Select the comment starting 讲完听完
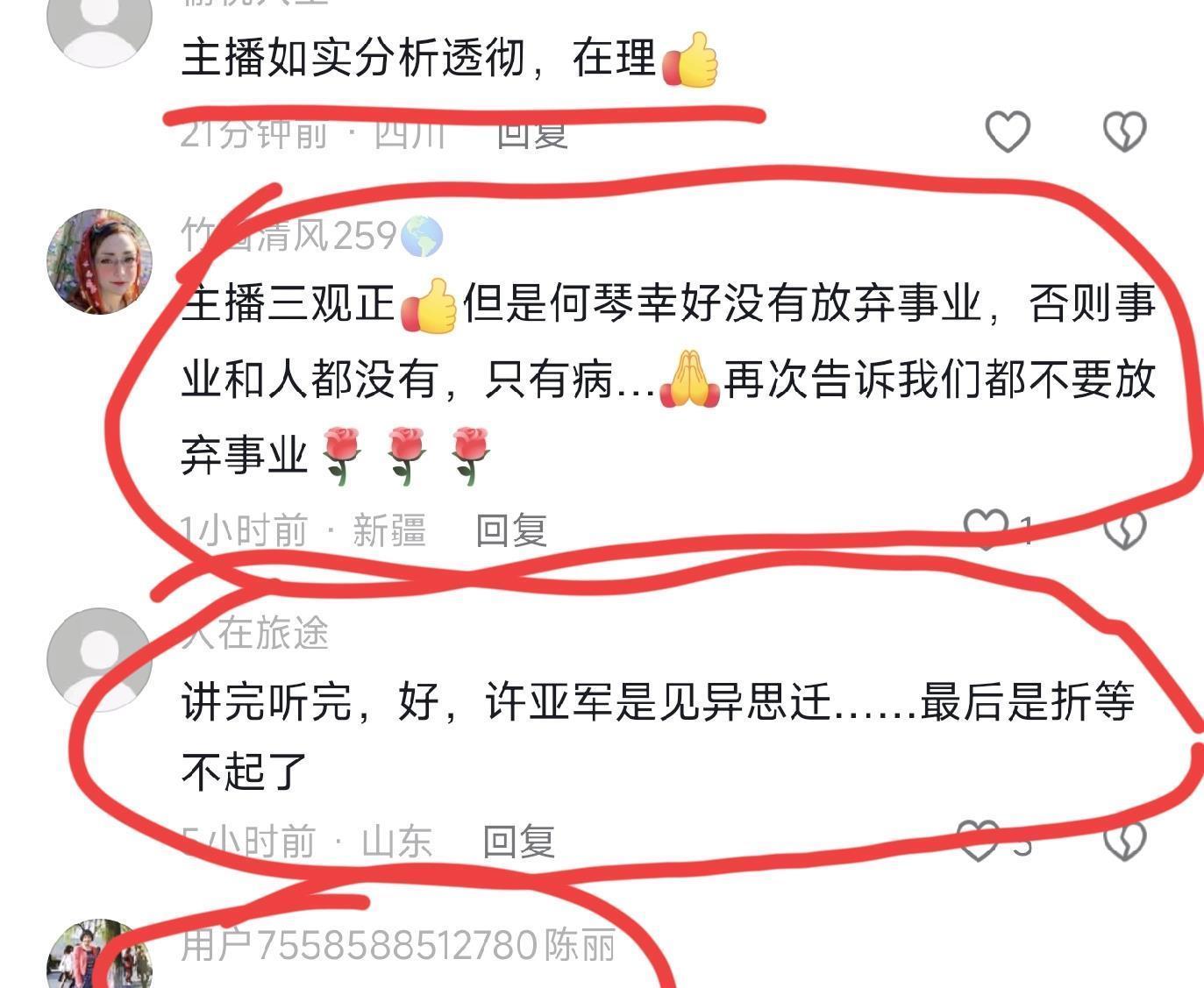 658,736
